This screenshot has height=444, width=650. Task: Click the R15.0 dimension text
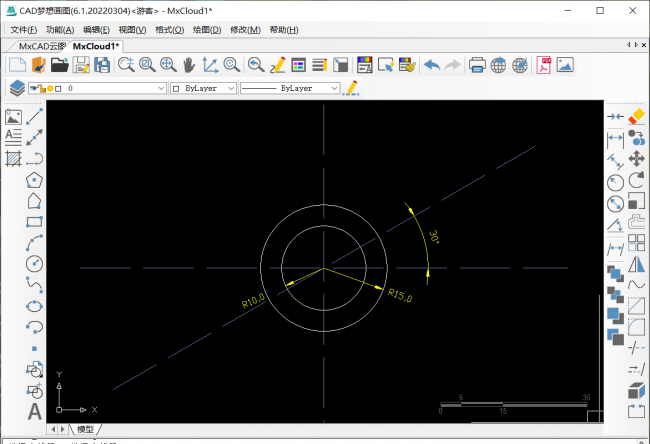point(400,296)
